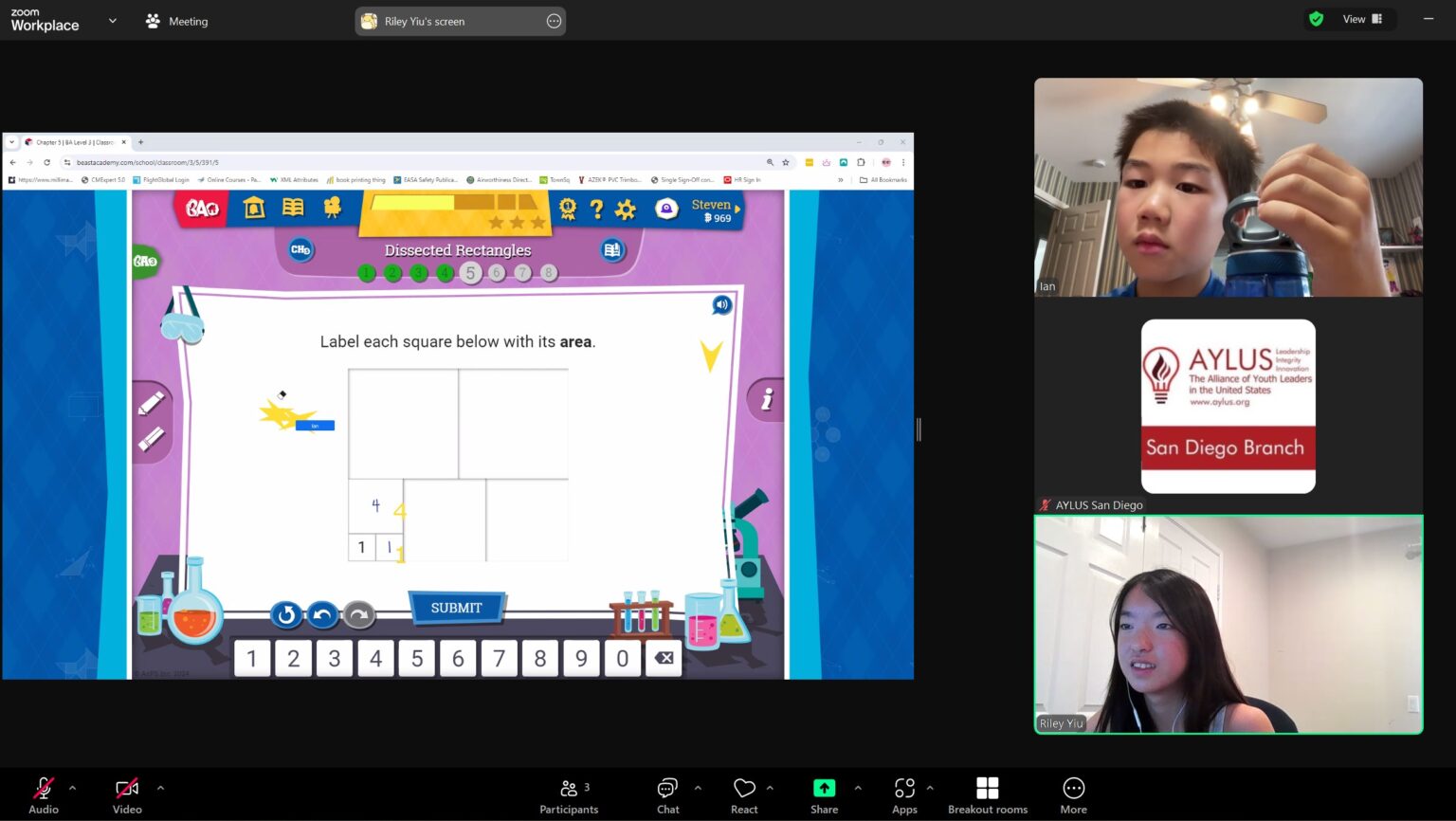
Task: Click the reset circular arrow button
Action: click(x=285, y=614)
